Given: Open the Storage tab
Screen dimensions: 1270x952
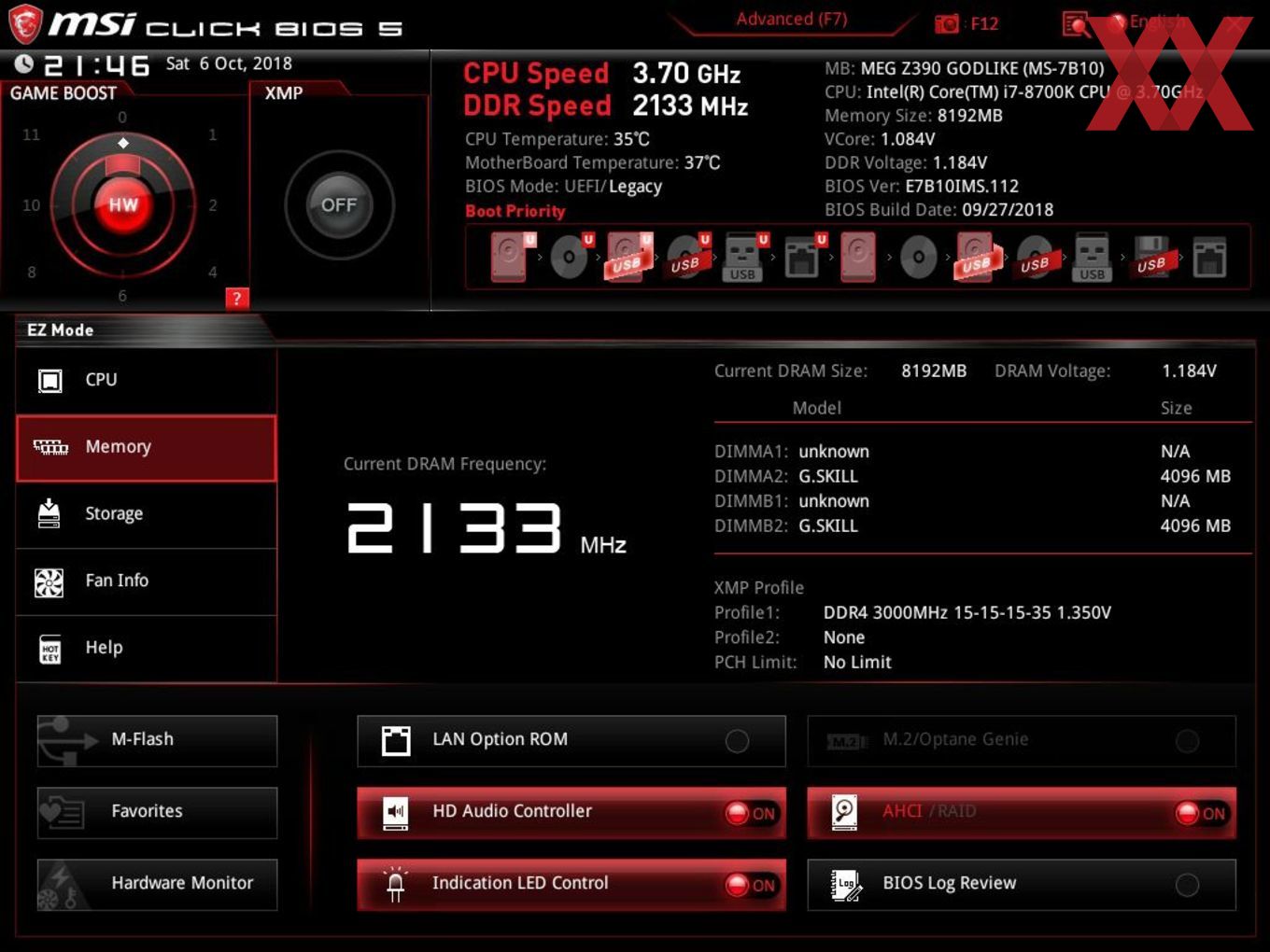Looking at the screenshot, I should (x=147, y=514).
